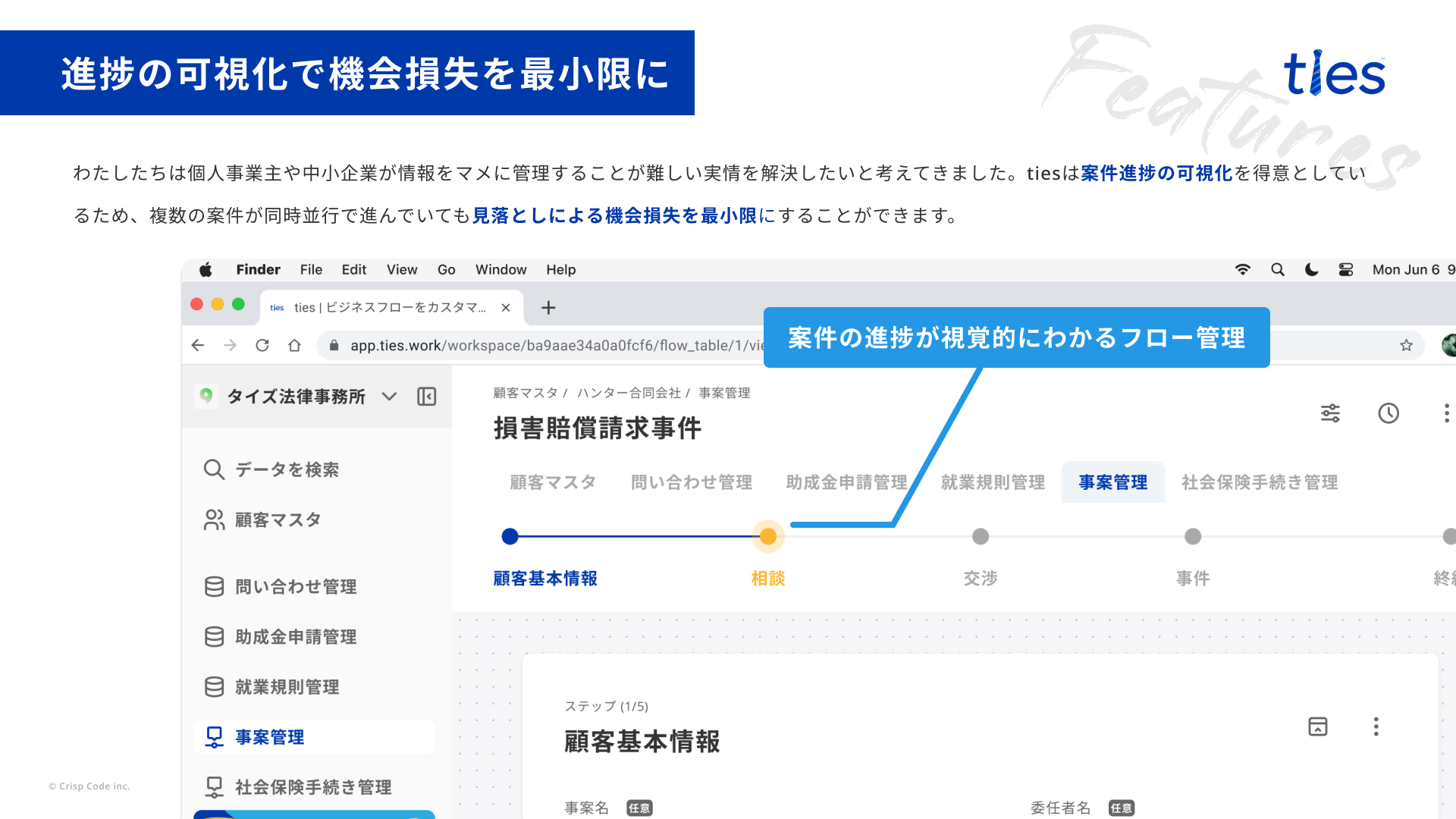Toggle macOS Control Center icon
The width and height of the screenshot is (1456, 819).
tap(1346, 270)
